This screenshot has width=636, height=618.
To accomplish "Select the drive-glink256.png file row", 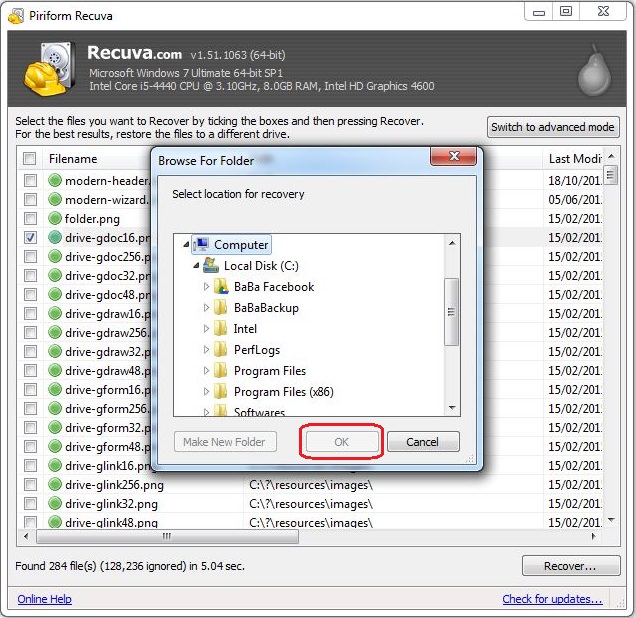I will [x=311, y=484].
